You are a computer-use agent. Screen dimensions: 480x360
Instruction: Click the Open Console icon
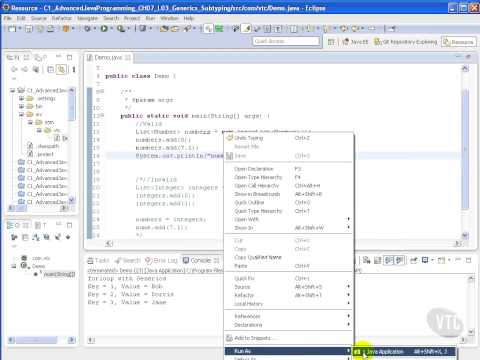pos(442,260)
